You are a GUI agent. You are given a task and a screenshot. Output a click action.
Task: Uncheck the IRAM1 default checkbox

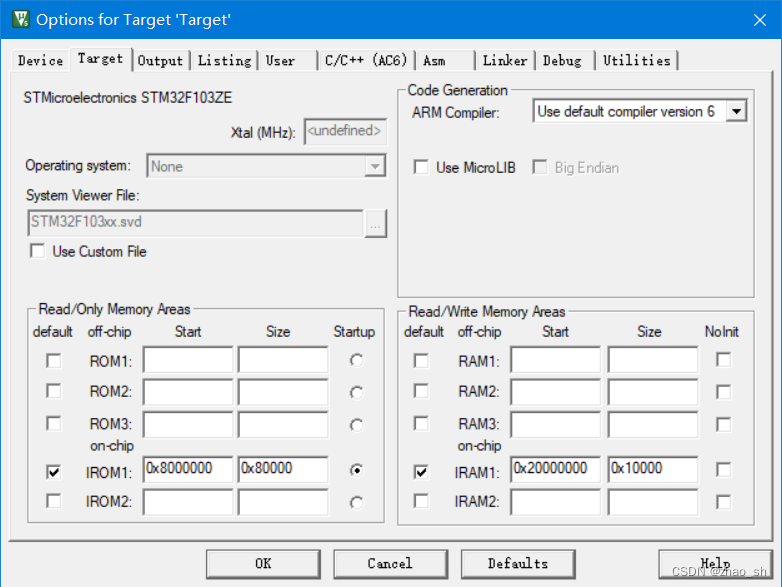pos(421,472)
